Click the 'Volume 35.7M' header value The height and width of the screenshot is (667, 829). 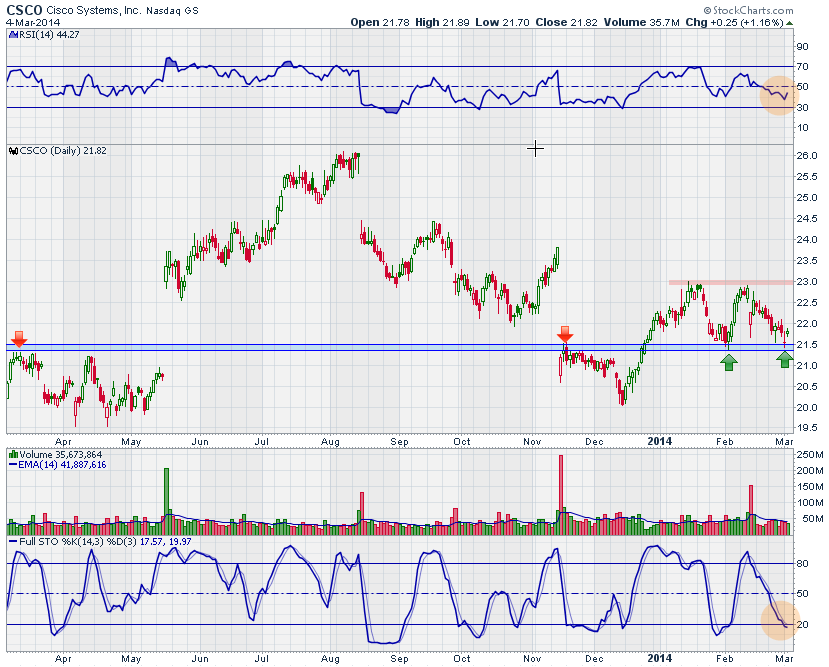641,22
